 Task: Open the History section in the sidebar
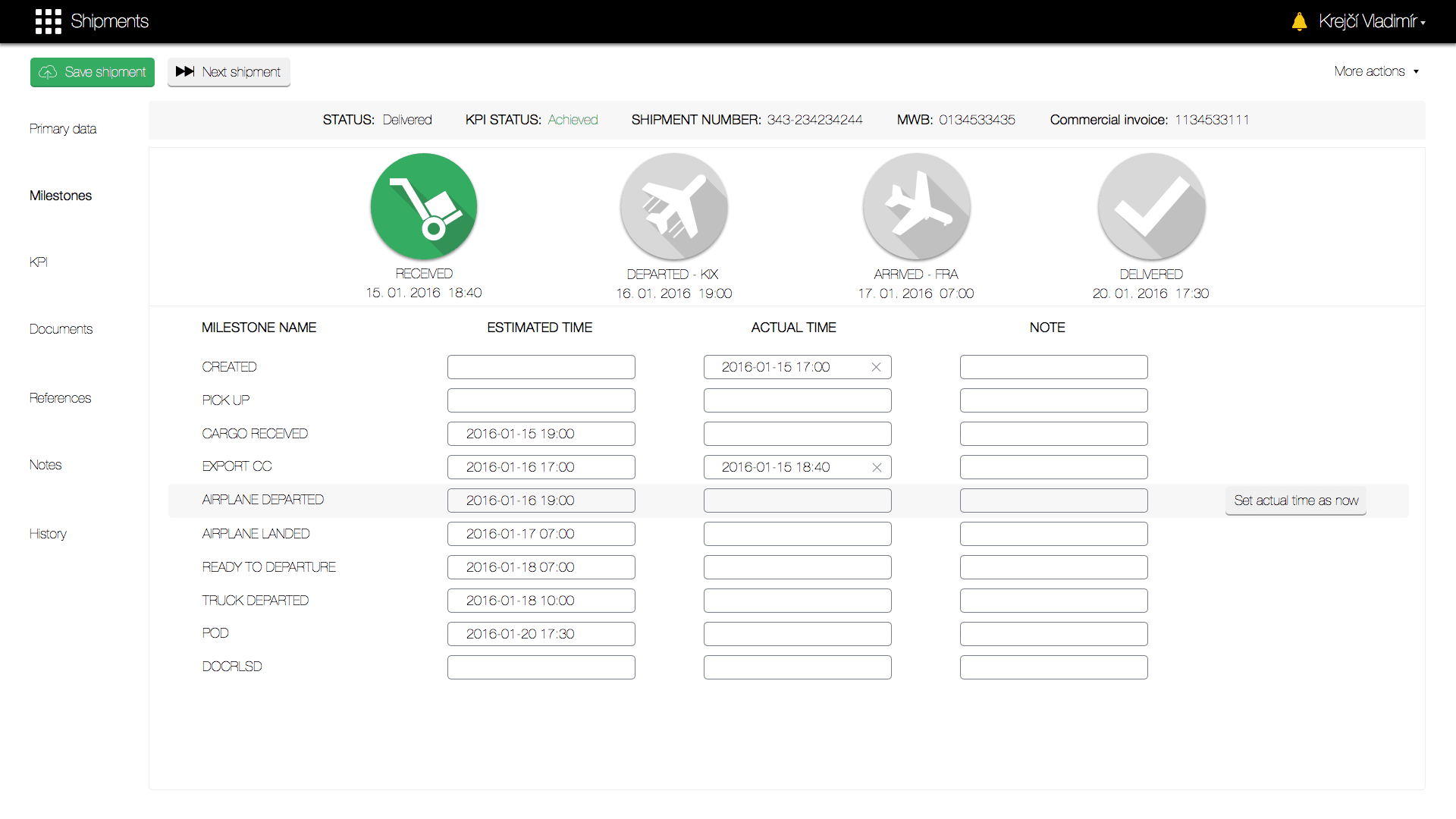(x=48, y=533)
